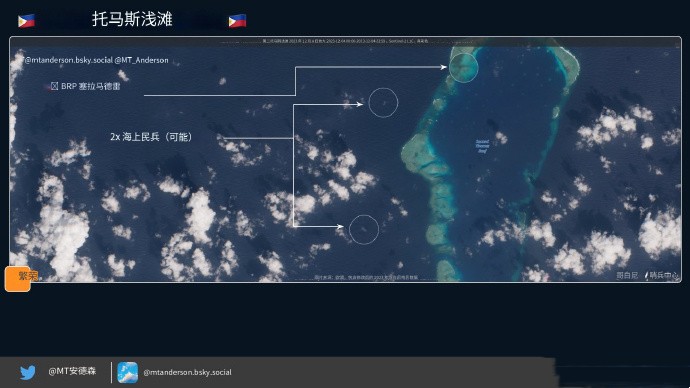Image resolution: width=690 pixels, height=388 pixels.
Task: Click the 托马斯浅滩 title text
Action: click(132, 19)
